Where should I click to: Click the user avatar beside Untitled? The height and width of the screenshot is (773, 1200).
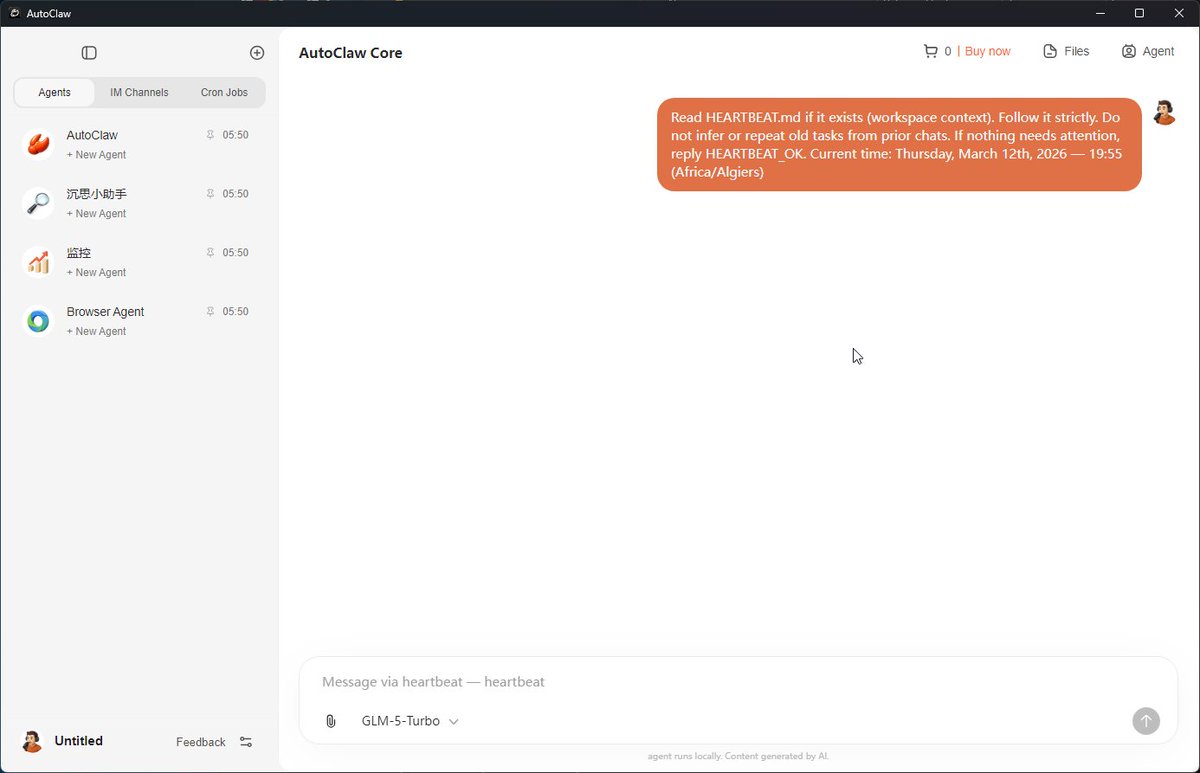coord(32,741)
